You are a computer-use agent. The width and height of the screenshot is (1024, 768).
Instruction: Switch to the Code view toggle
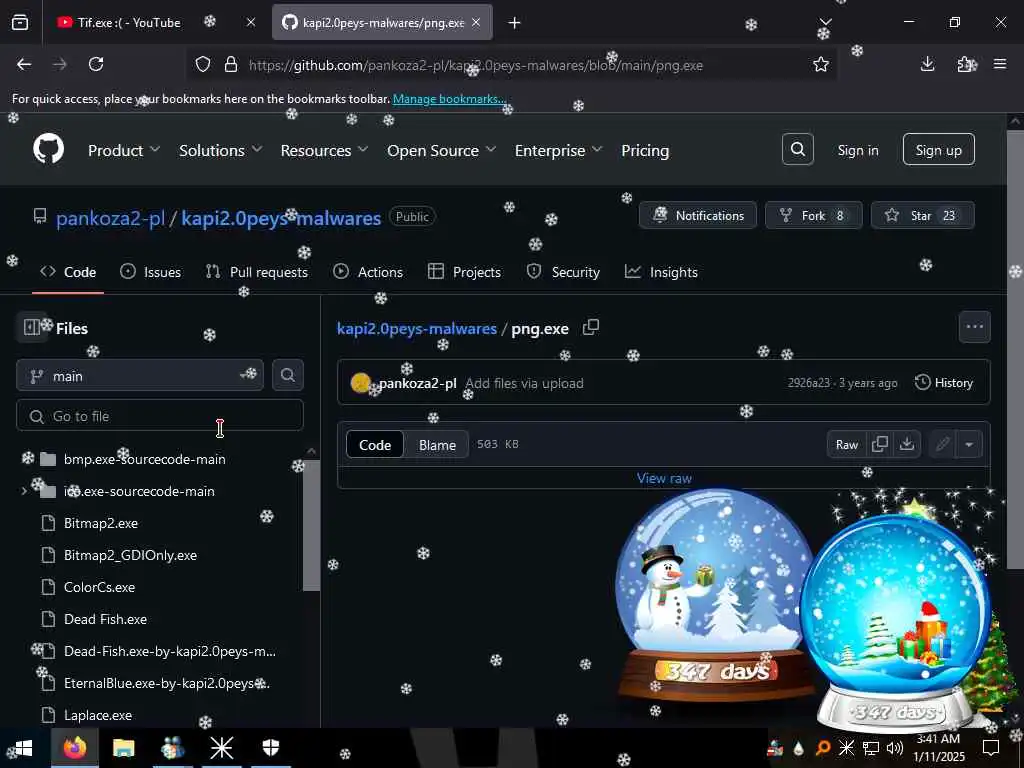point(375,444)
